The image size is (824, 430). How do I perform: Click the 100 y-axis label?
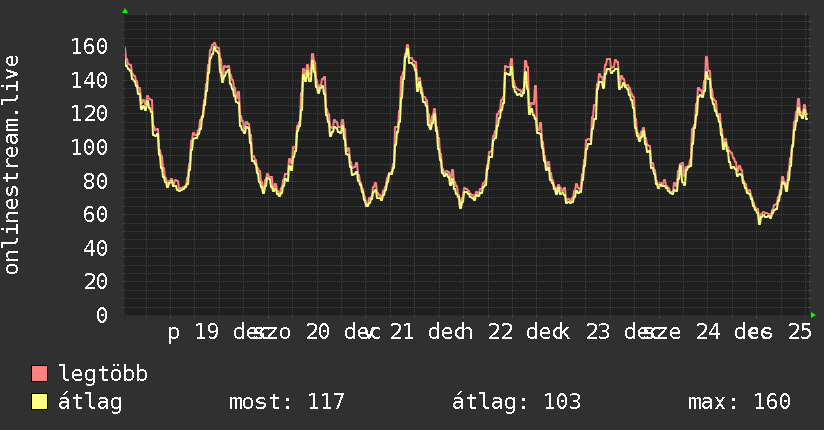[x=89, y=147]
